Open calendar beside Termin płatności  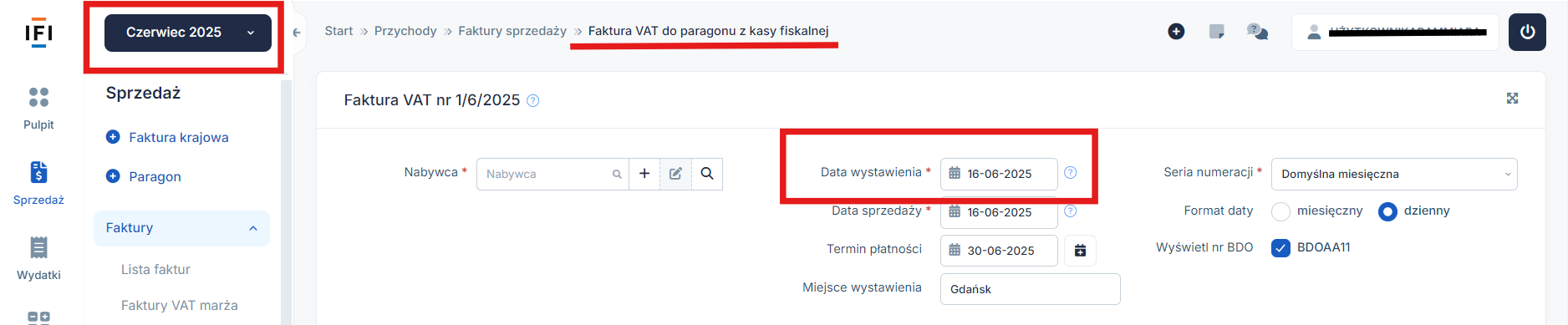pyautogui.click(x=1080, y=251)
